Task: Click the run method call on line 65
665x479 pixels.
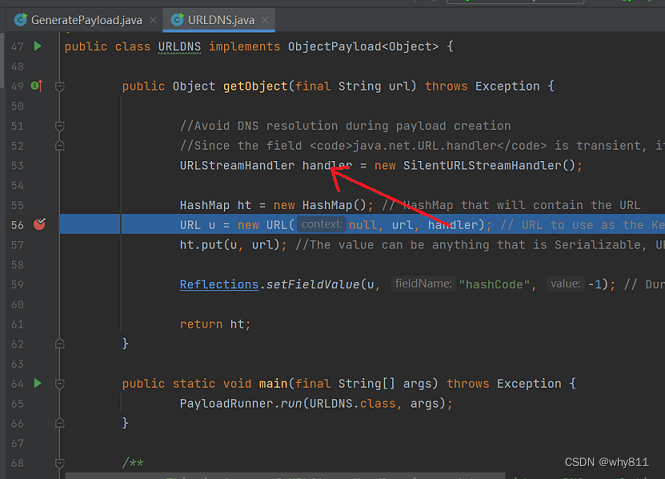Action: (x=291, y=403)
